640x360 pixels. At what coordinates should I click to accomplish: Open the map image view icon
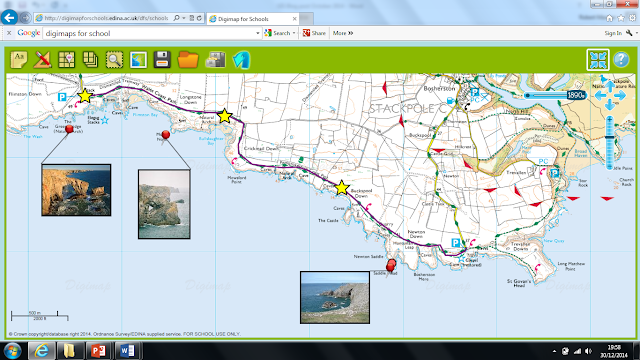click(x=138, y=60)
